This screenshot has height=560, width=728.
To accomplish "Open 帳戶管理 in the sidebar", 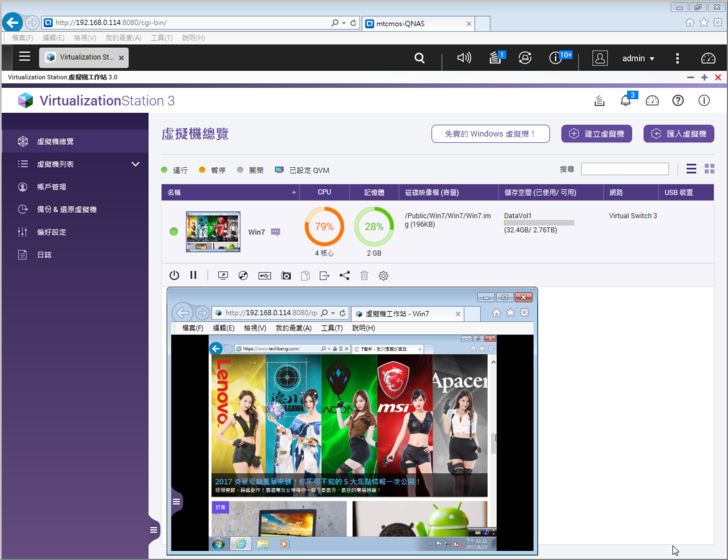I will click(x=51, y=187).
